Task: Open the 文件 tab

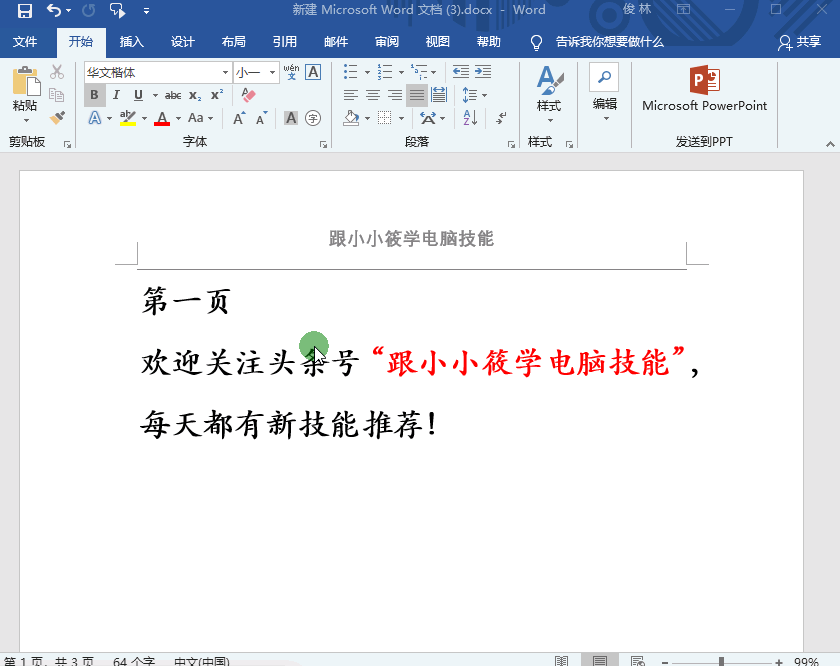Action: [x=25, y=42]
